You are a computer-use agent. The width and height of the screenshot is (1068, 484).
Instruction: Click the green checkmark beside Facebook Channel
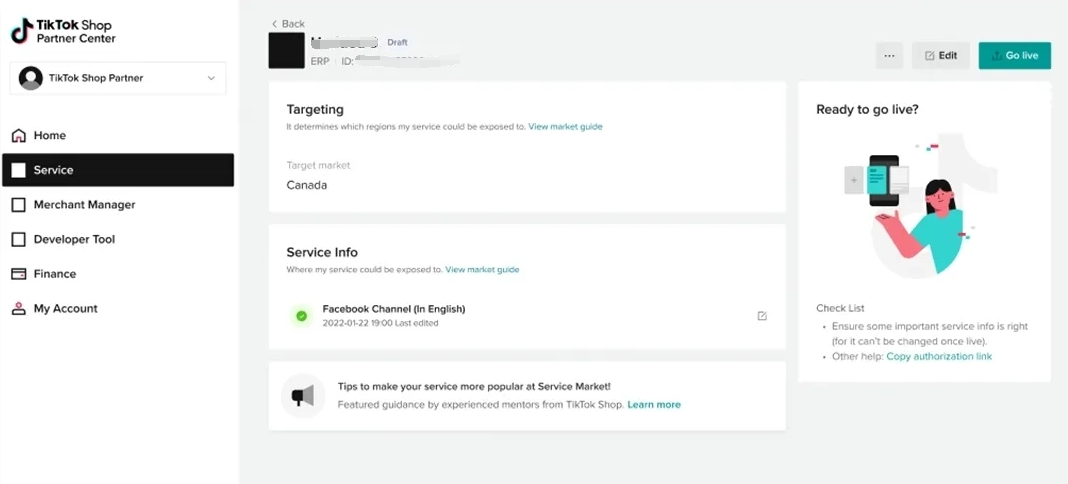point(301,316)
